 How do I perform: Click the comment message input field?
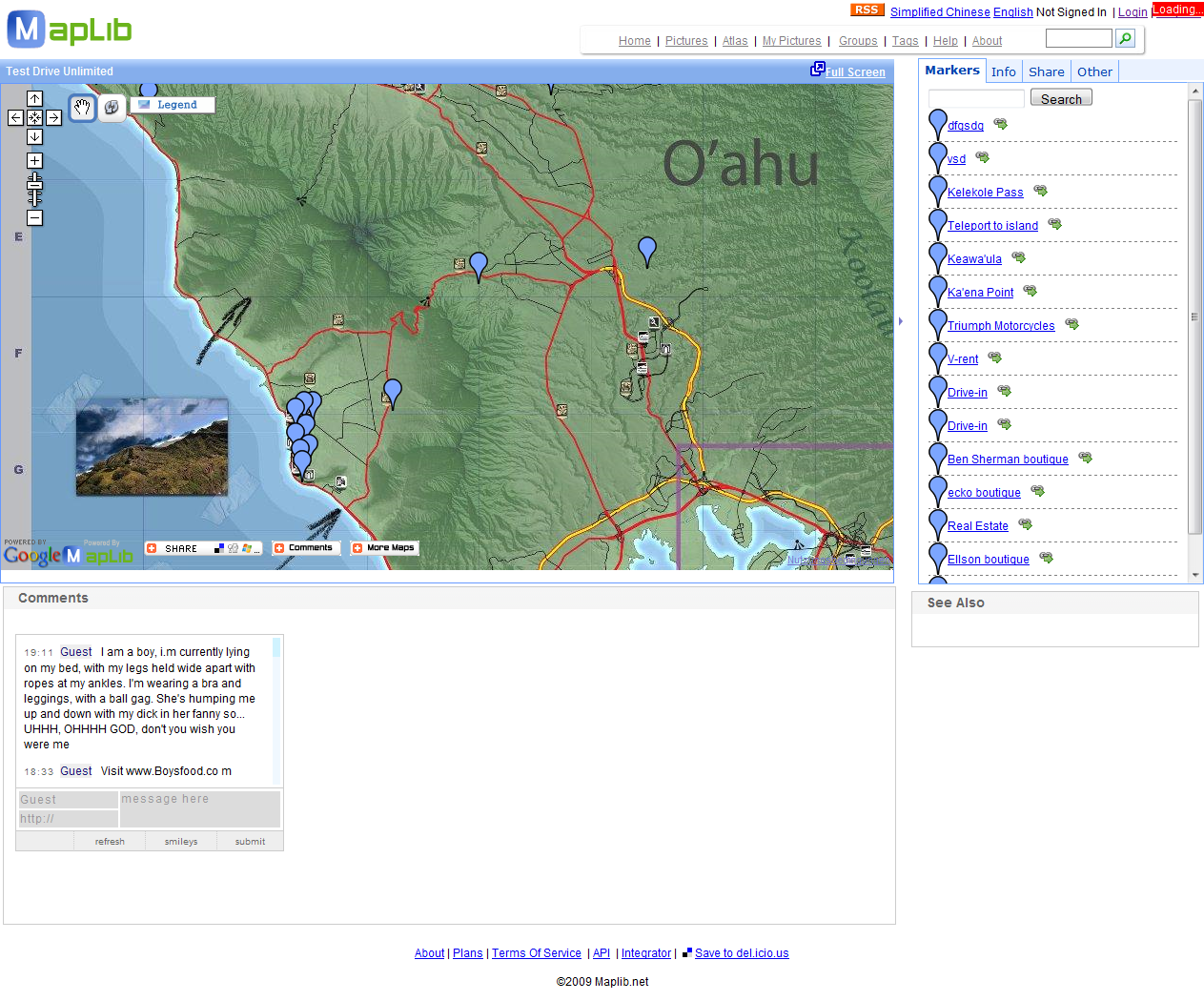[199, 808]
